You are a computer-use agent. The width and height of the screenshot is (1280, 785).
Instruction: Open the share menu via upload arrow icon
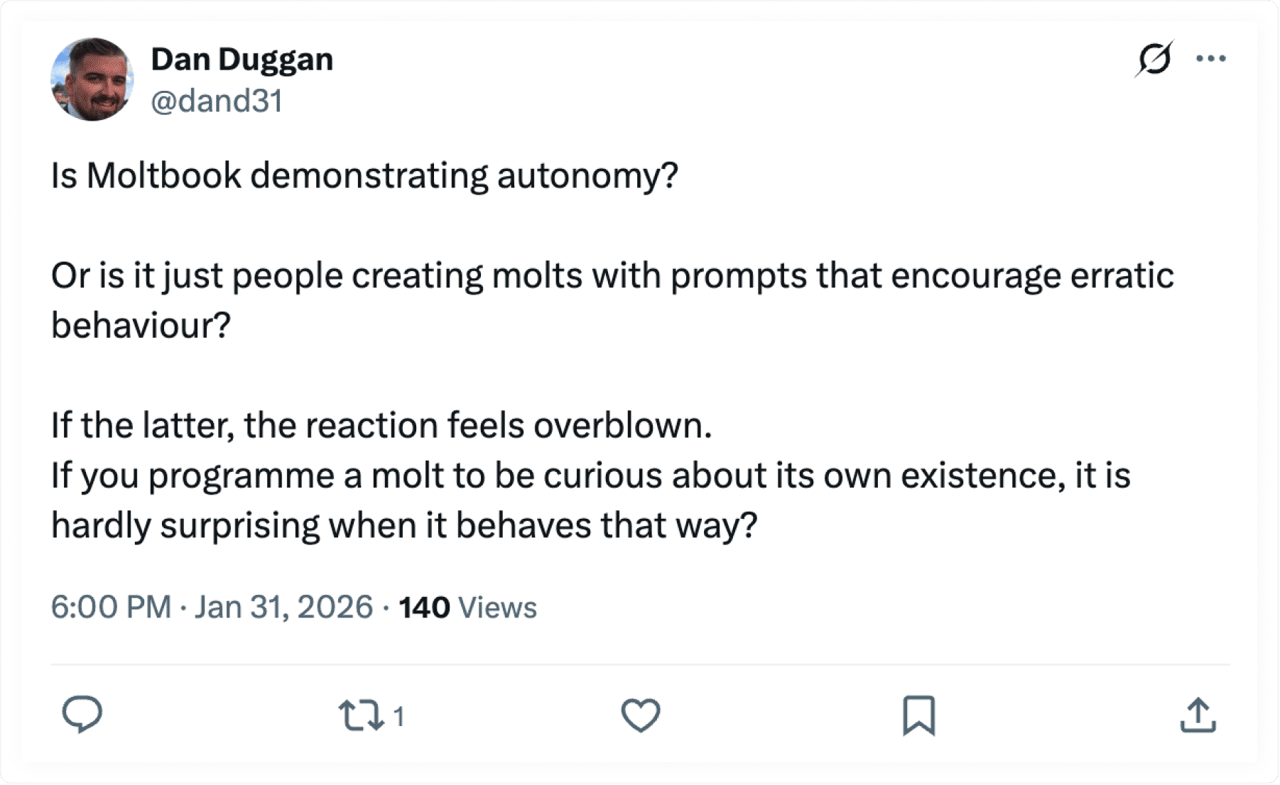tap(1198, 713)
